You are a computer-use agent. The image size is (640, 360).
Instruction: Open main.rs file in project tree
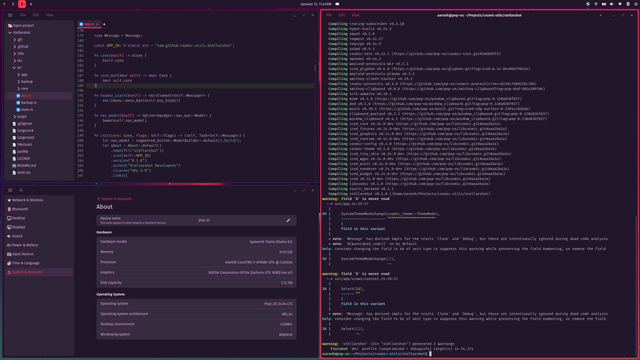(39, 109)
